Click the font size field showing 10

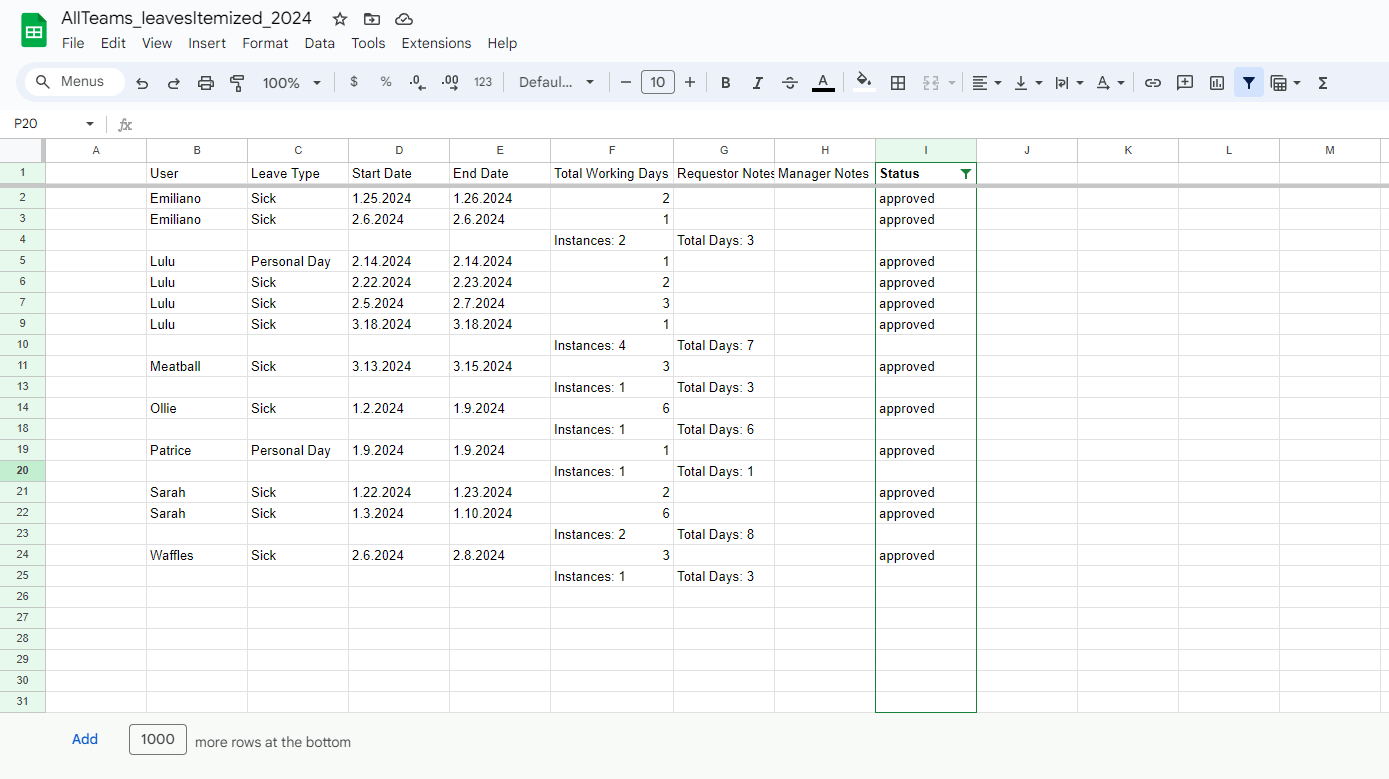[x=658, y=82]
